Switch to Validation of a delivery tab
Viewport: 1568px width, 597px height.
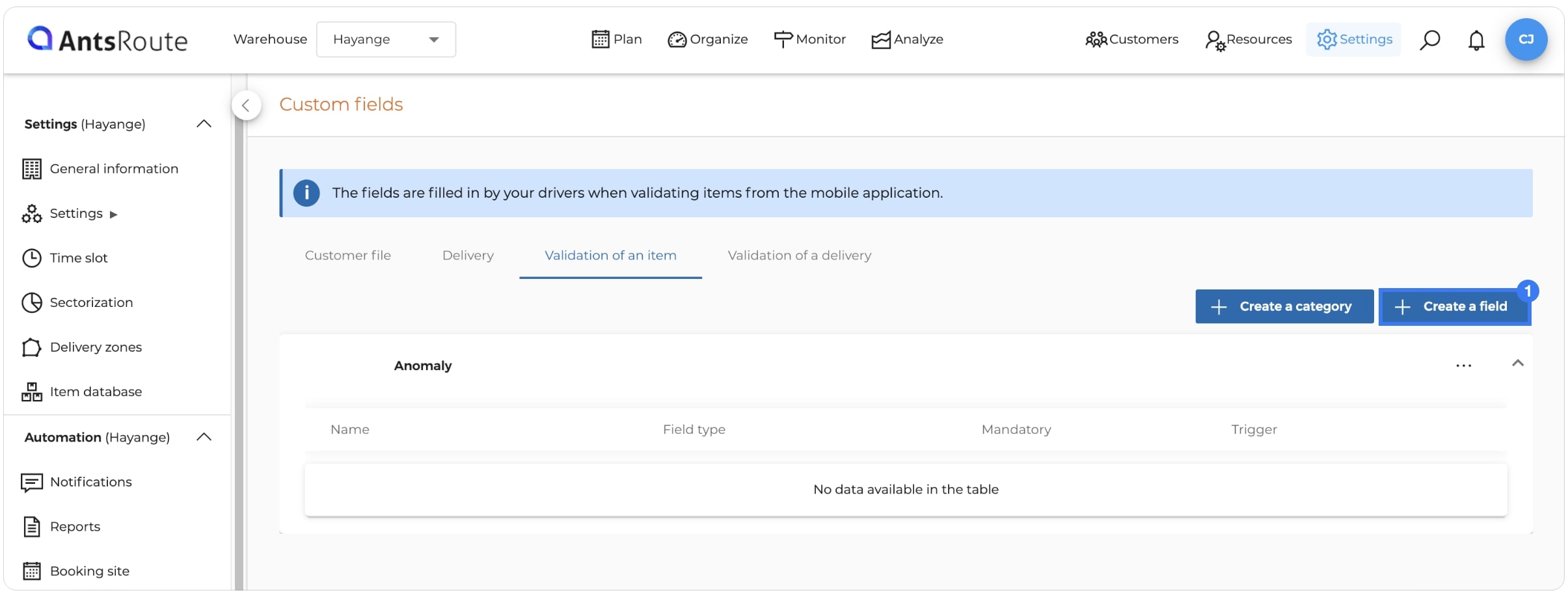[x=799, y=256]
